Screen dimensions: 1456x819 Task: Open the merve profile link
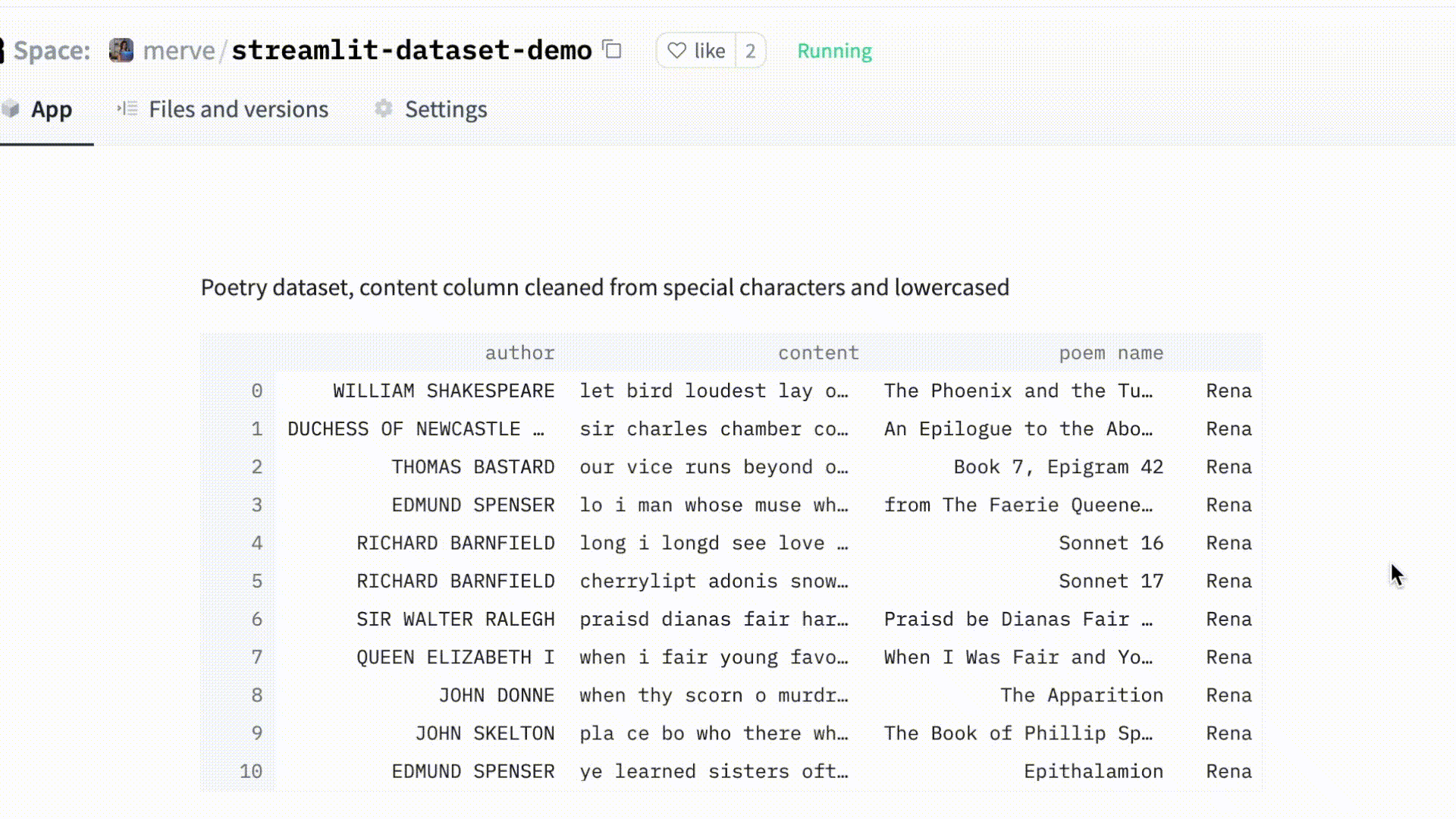tap(179, 50)
